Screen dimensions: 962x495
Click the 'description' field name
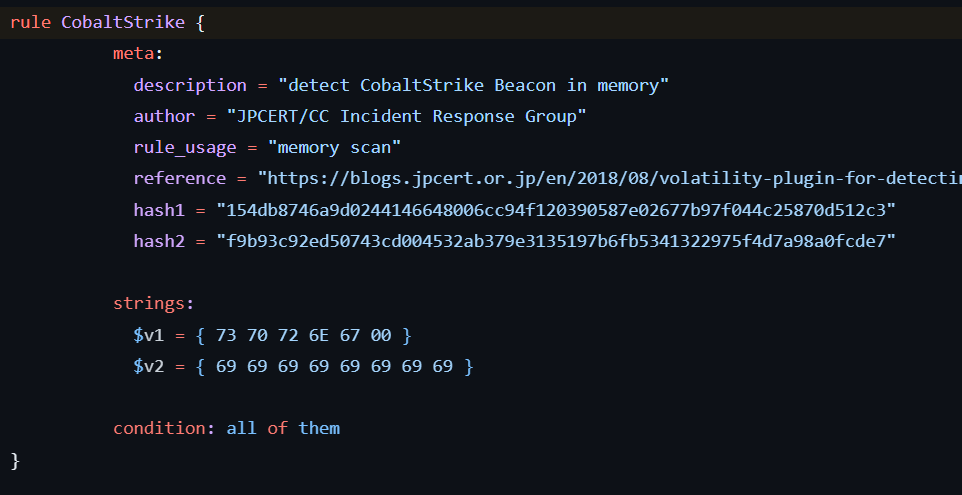pyautogui.click(x=190, y=85)
